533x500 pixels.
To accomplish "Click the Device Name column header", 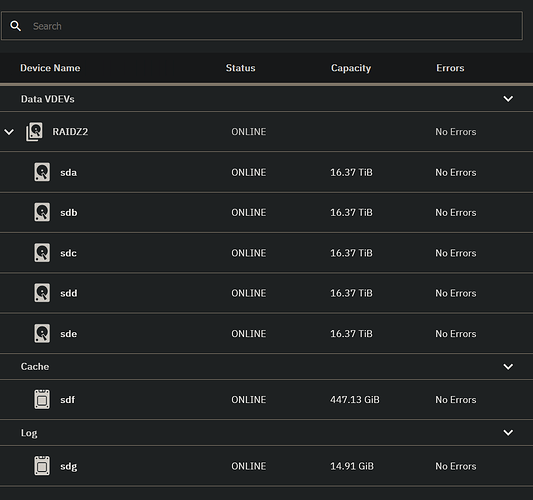I will [50, 68].
